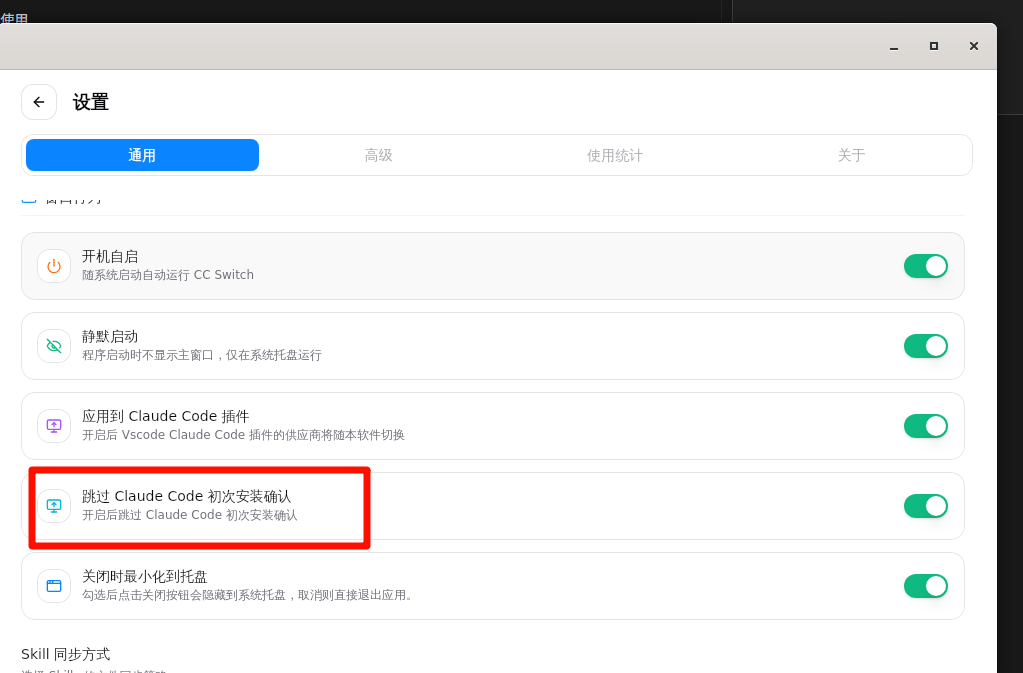Viewport: 1023px width, 673px height.
Task: Click the power icon for 开机自启
Action: coord(54,266)
